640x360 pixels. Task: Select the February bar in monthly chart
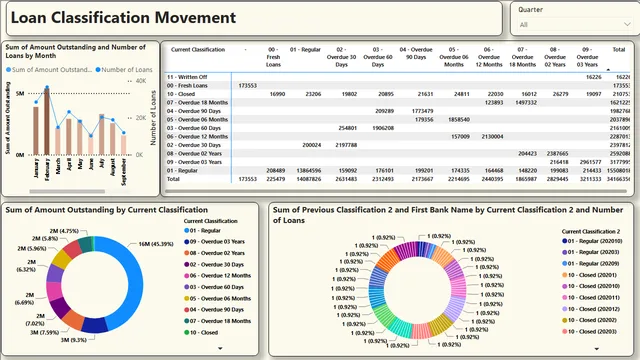[47, 122]
